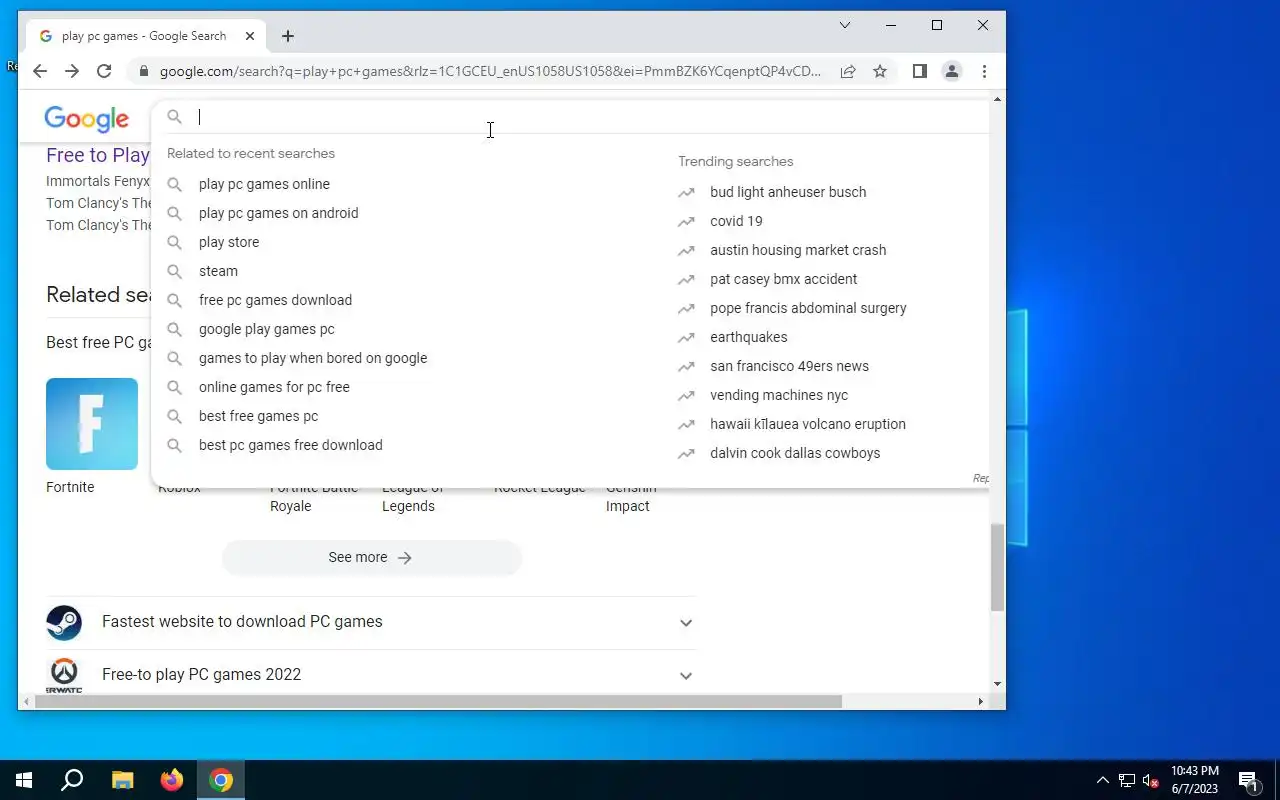
Task: Reload the Google search page
Action: [104, 71]
